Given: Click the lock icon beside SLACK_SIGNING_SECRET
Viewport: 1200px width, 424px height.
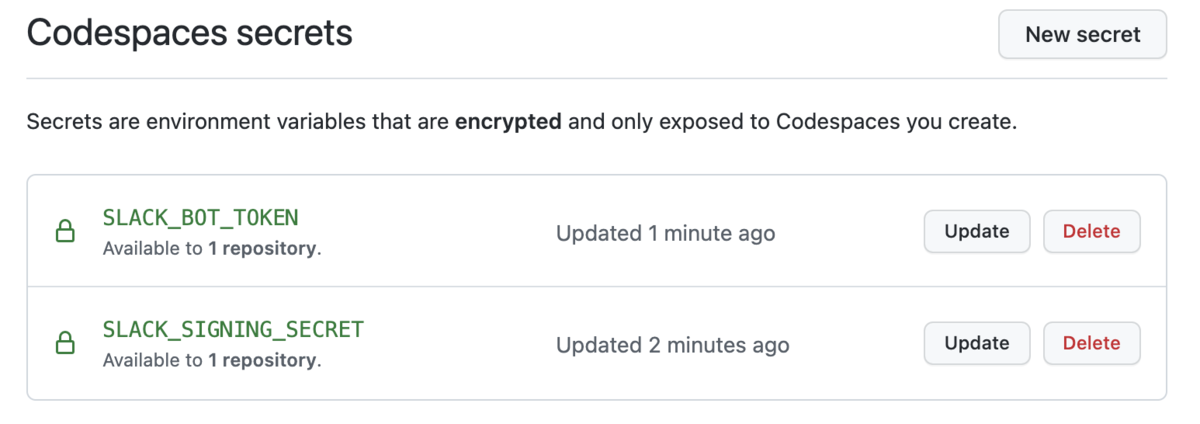Looking at the screenshot, I should 65,344.
